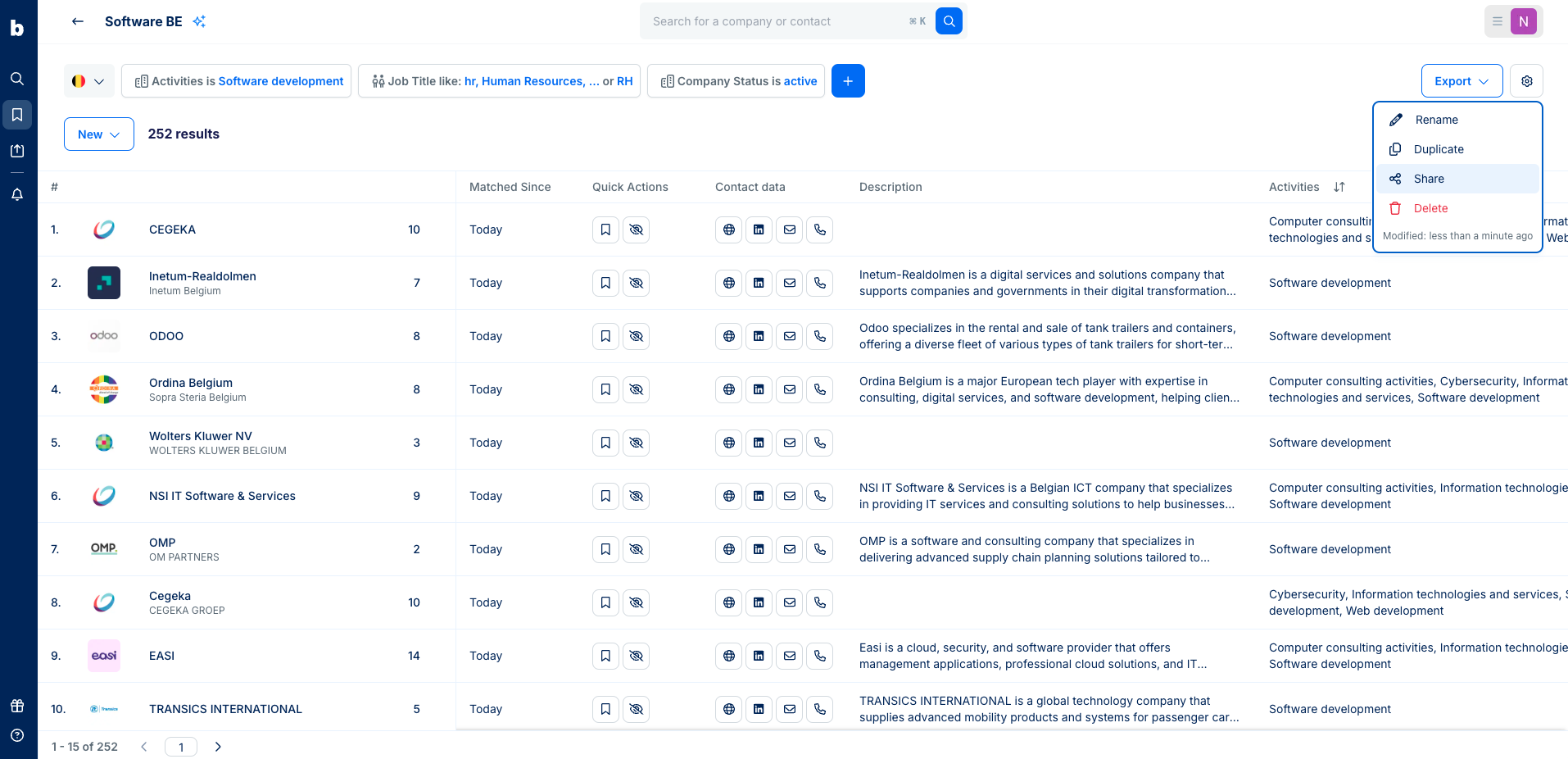Open the gift icon in the sidebar
1568x759 pixels.
pos(17,706)
